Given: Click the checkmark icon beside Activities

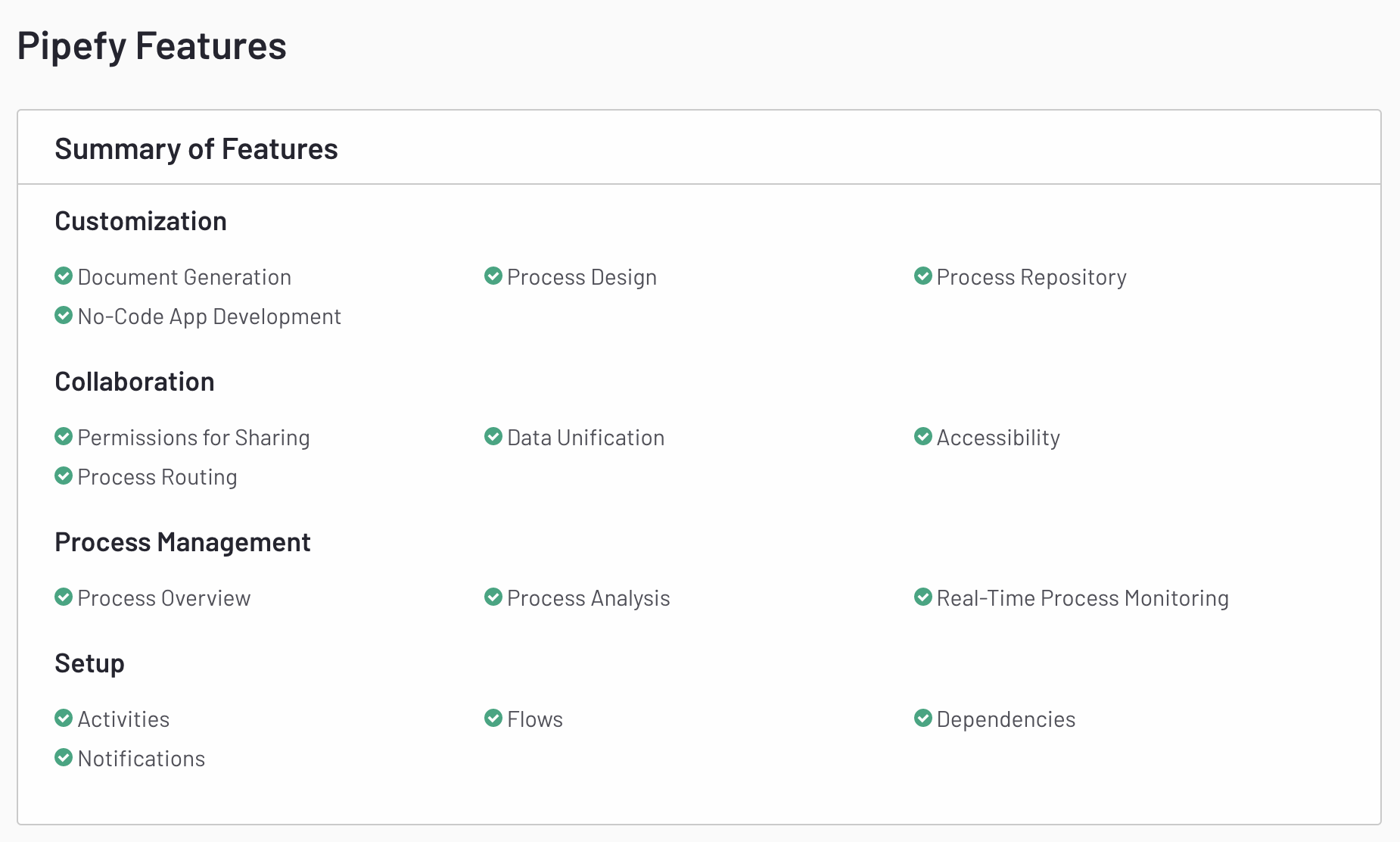Looking at the screenshot, I should pyautogui.click(x=64, y=719).
